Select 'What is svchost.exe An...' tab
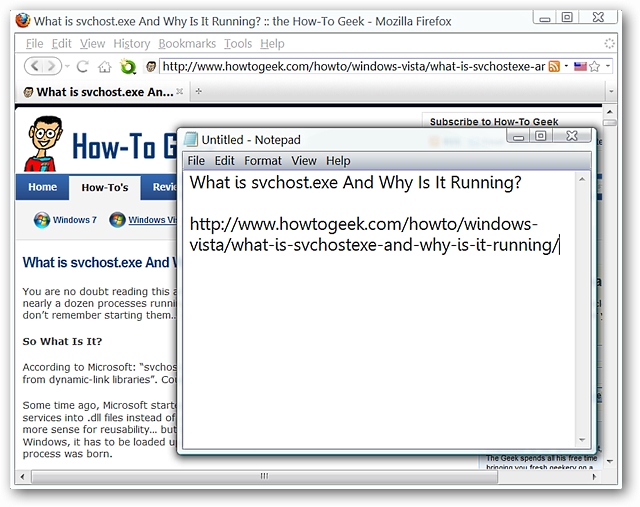This screenshot has height=507, width=640. coord(103,92)
